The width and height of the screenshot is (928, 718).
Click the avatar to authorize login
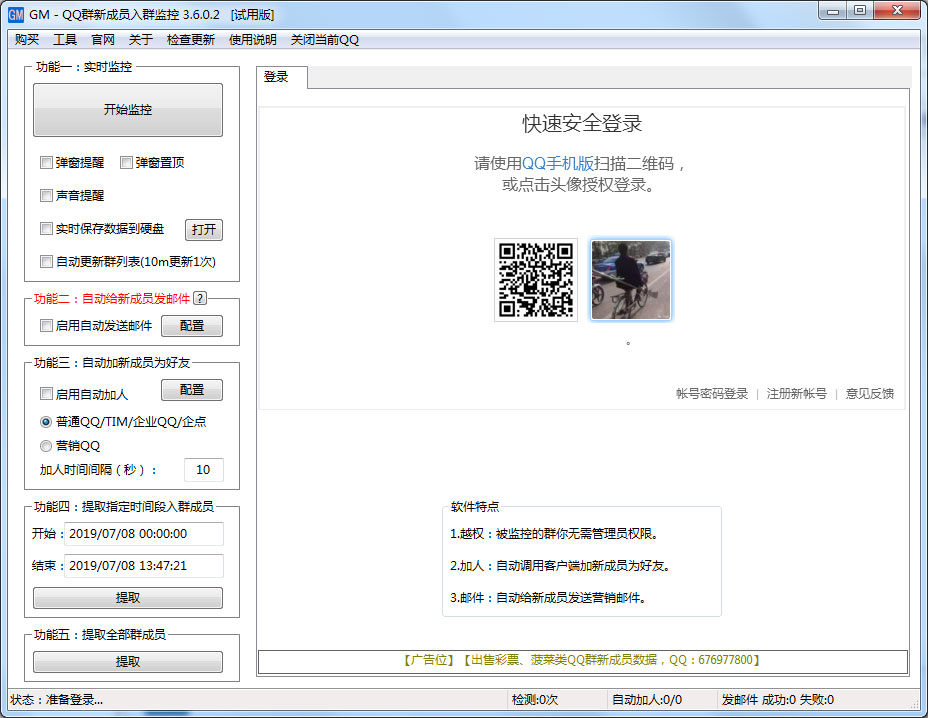[x=631, y=280]
